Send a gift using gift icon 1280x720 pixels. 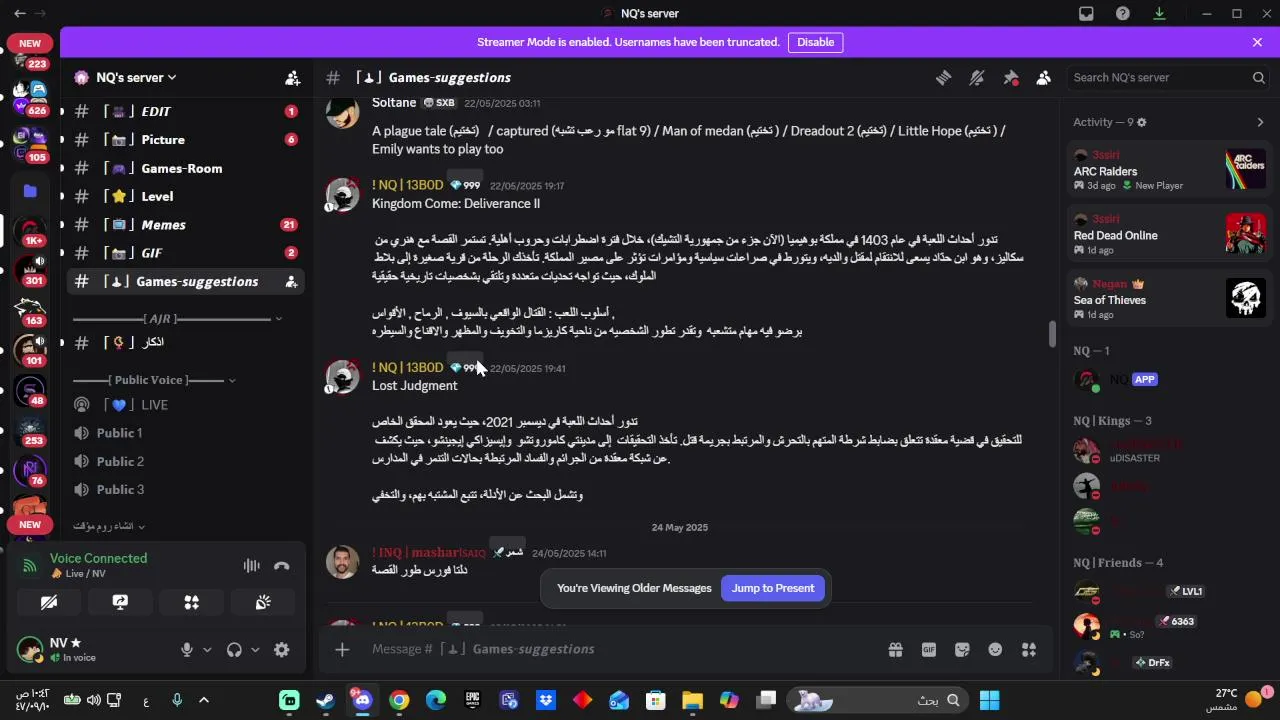pyautogui.click(x=895, y=649)
